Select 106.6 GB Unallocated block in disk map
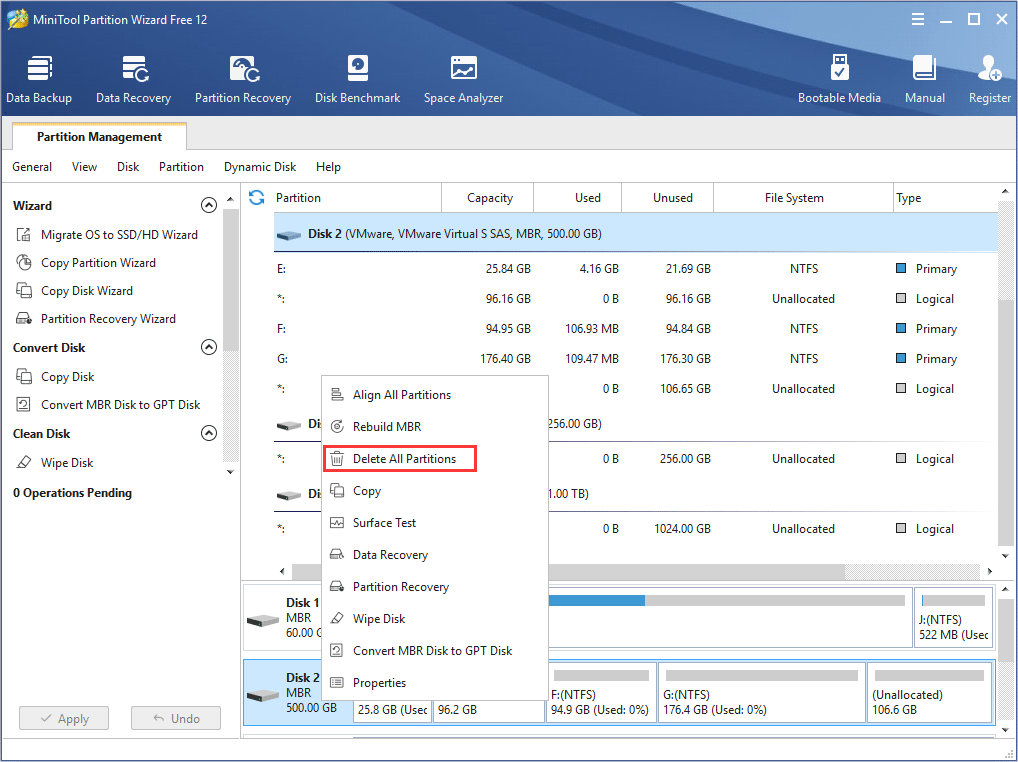This screenshot has width=1018, height=762. pyautogui.click(x=930, y=693)
